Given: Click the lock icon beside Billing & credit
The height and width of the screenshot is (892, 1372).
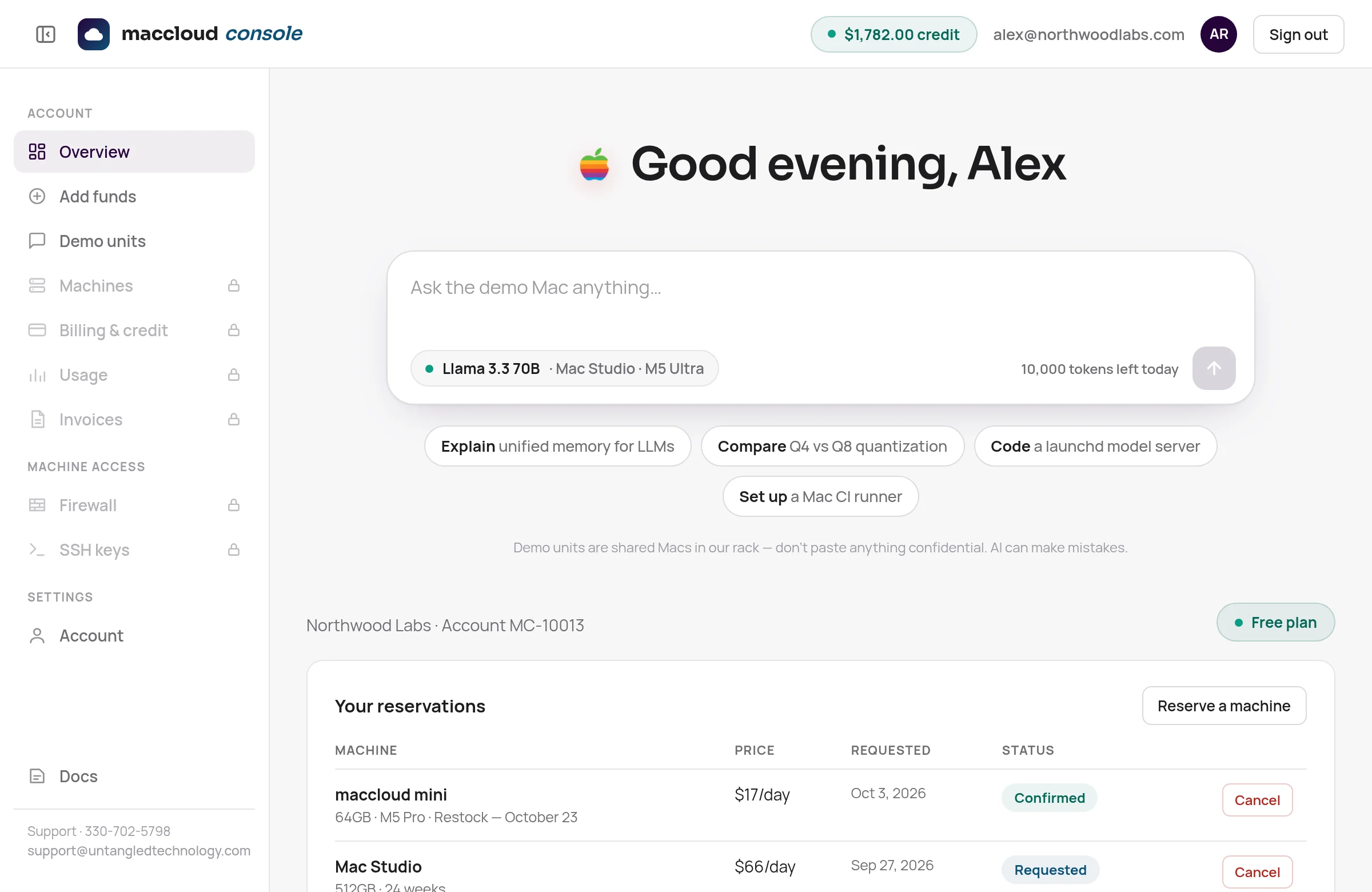Looking at the screenshot, I should point(233,330).
